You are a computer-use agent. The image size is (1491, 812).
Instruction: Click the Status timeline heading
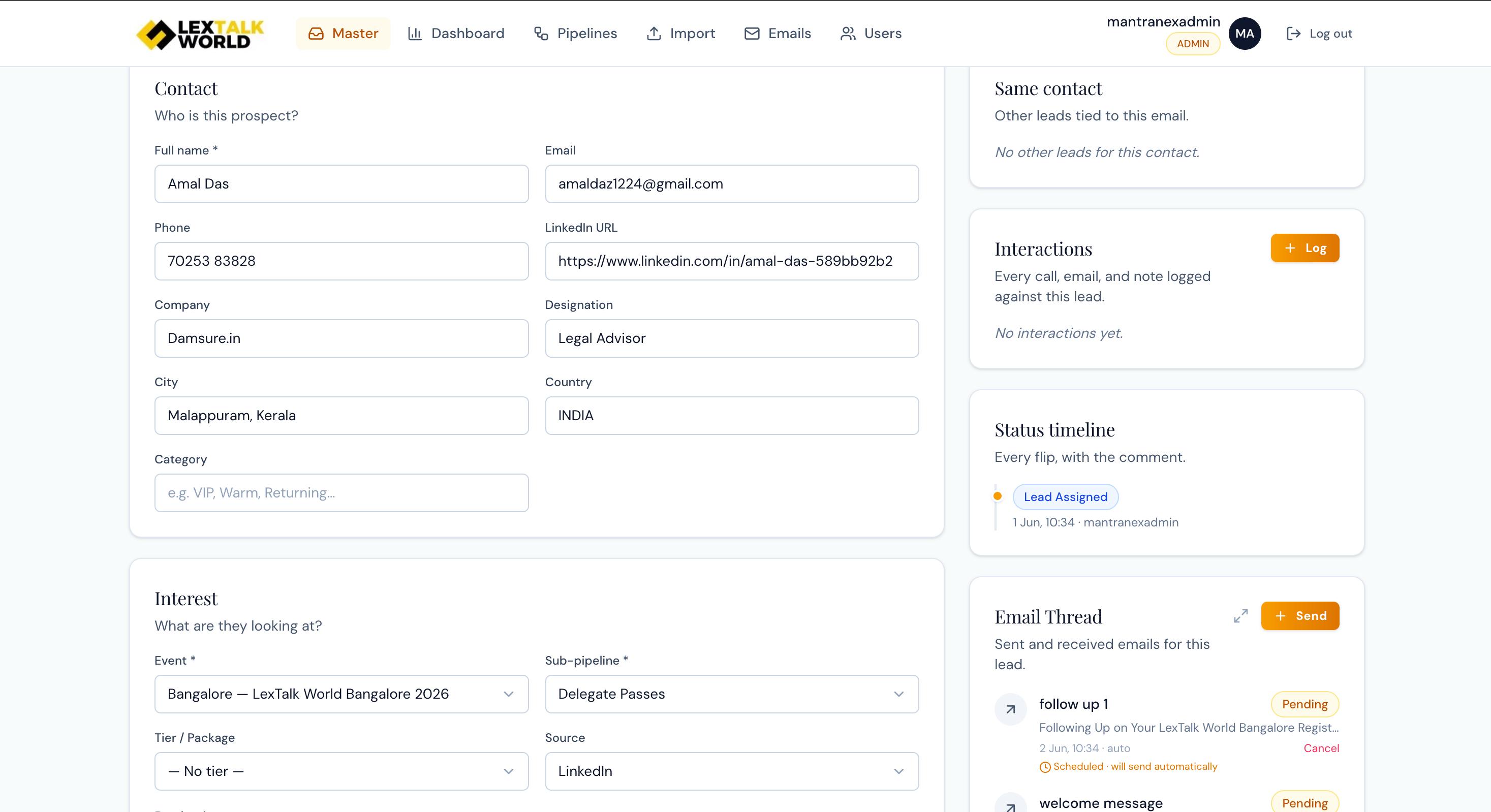tap(1054, 430)
